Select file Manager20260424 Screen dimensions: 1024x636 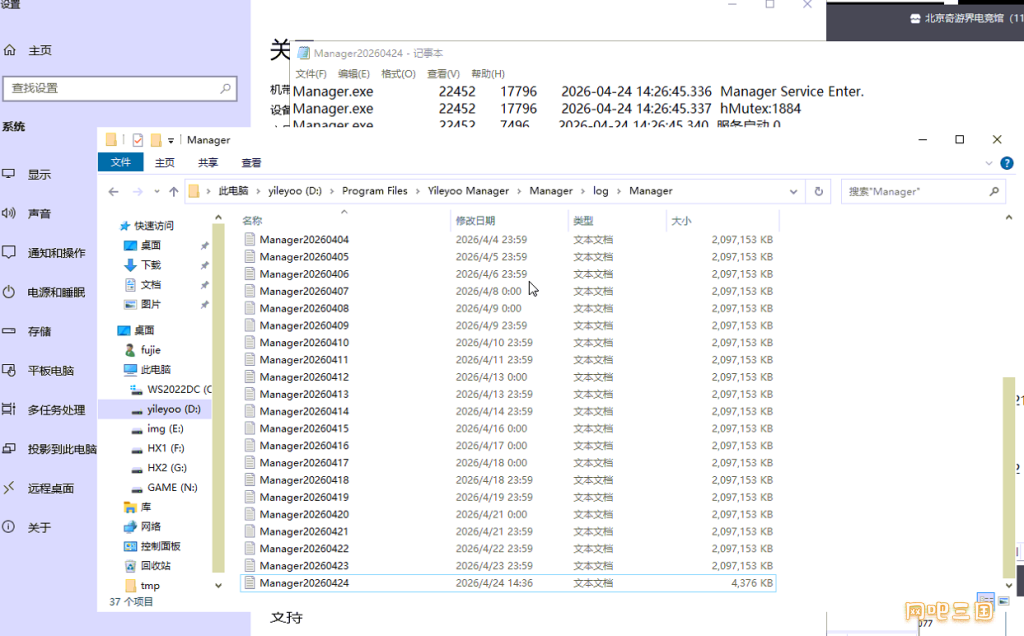tap(508, 583)
